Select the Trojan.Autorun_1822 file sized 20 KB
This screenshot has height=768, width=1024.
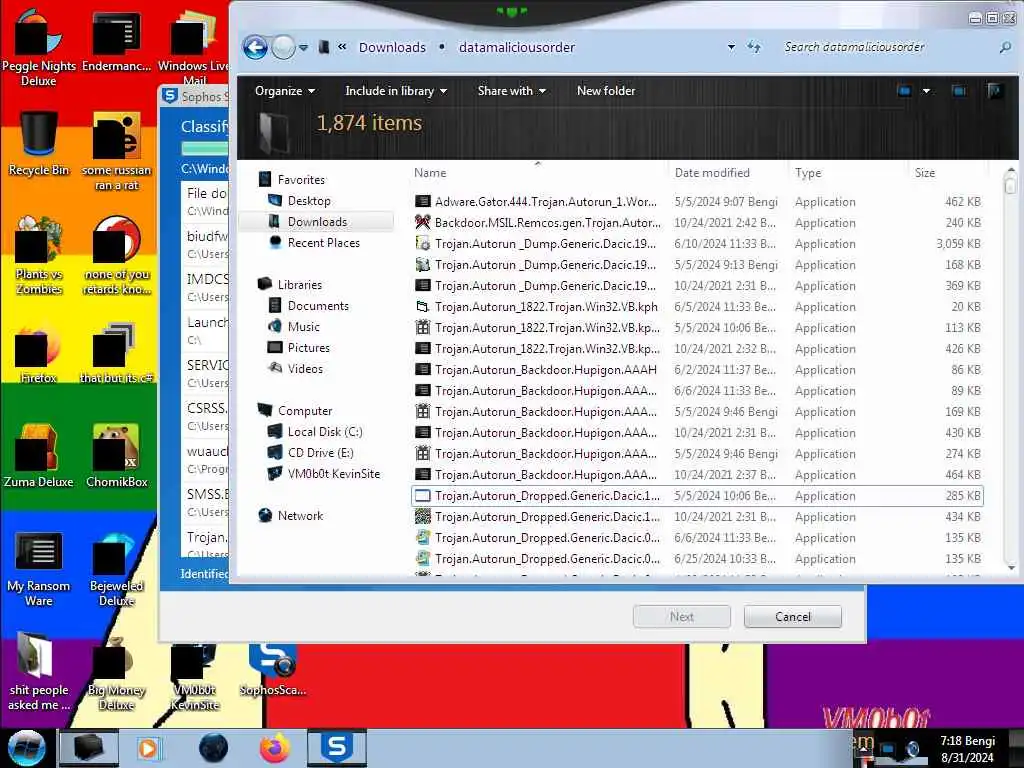click(x=697, y=307)
